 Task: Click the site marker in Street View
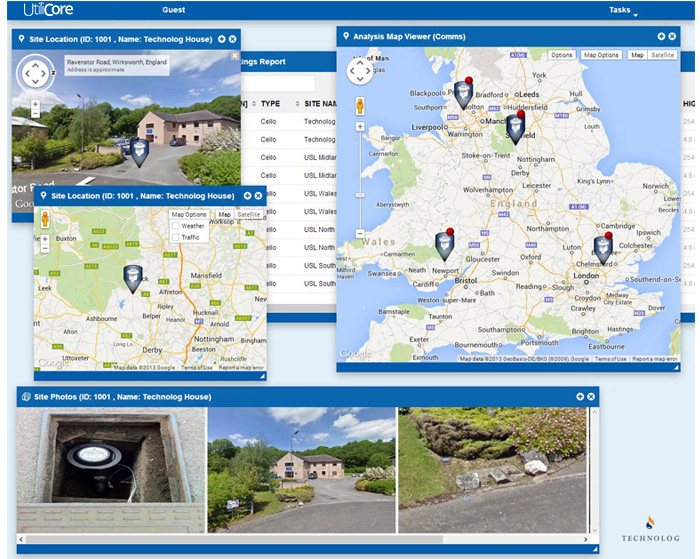pyautogui.click(x=139, y=152)
